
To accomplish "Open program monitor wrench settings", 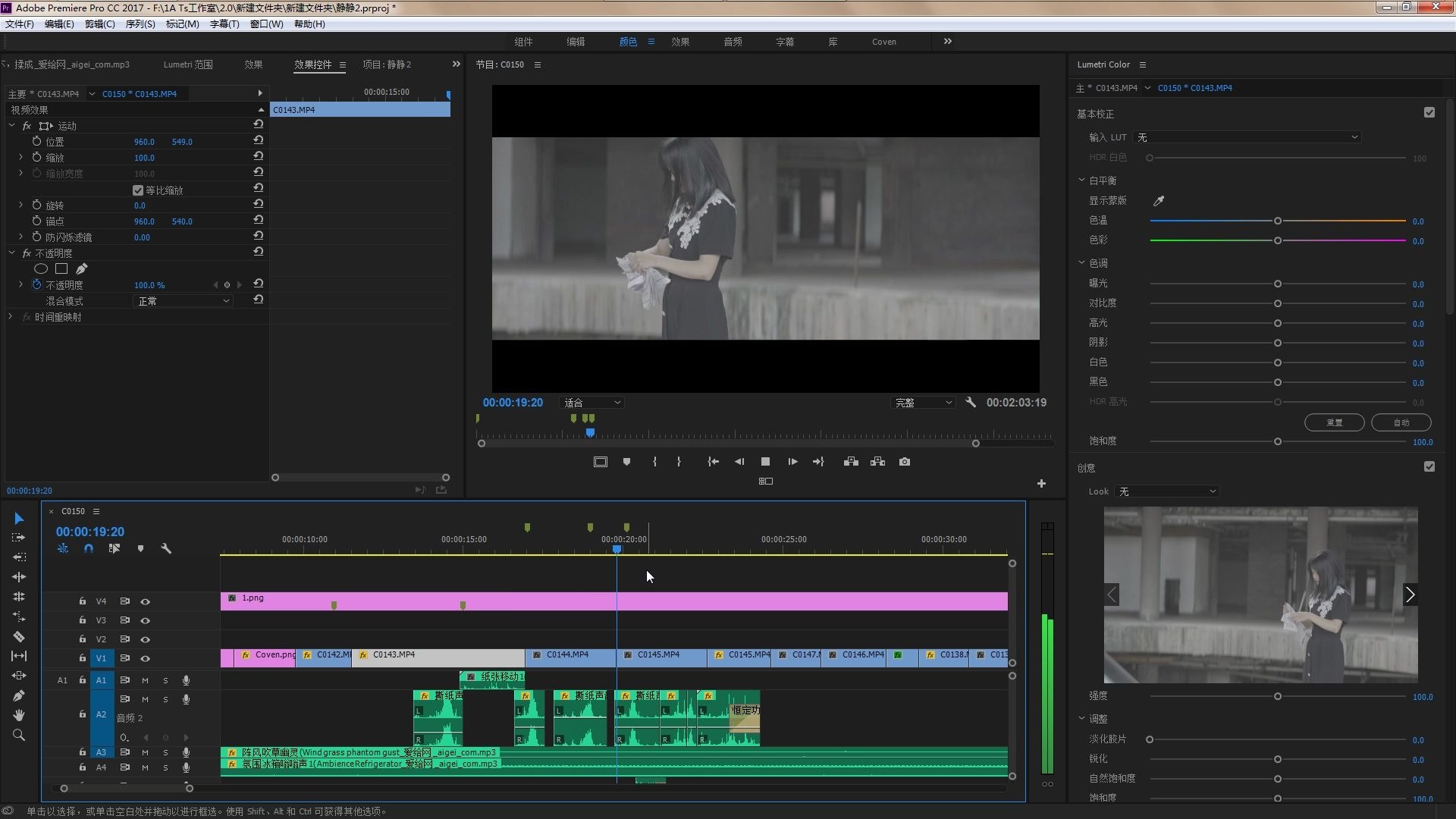I will 971,403.
